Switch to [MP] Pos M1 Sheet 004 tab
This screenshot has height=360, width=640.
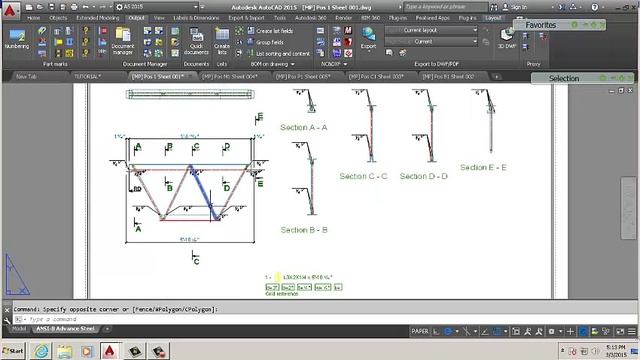[x=229, y=76]
